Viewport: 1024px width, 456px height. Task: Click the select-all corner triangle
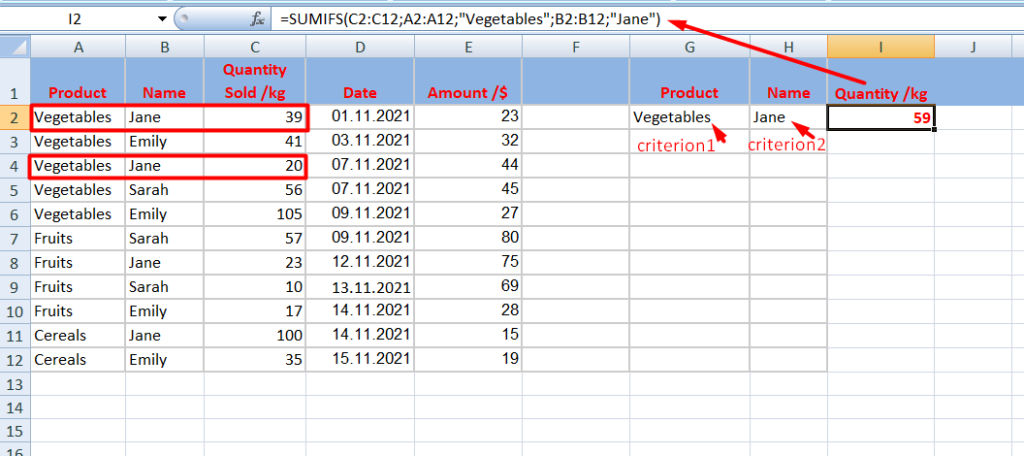point(16,47)
